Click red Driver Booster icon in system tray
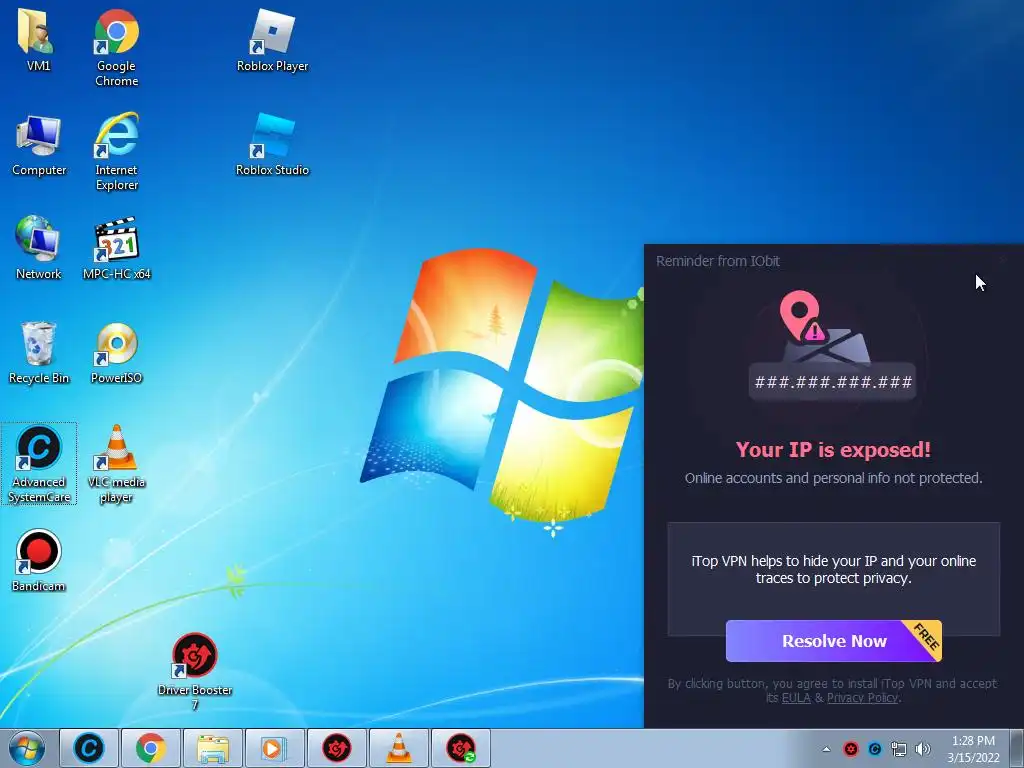Screen dimensions: 1024x768 (850, 749)
